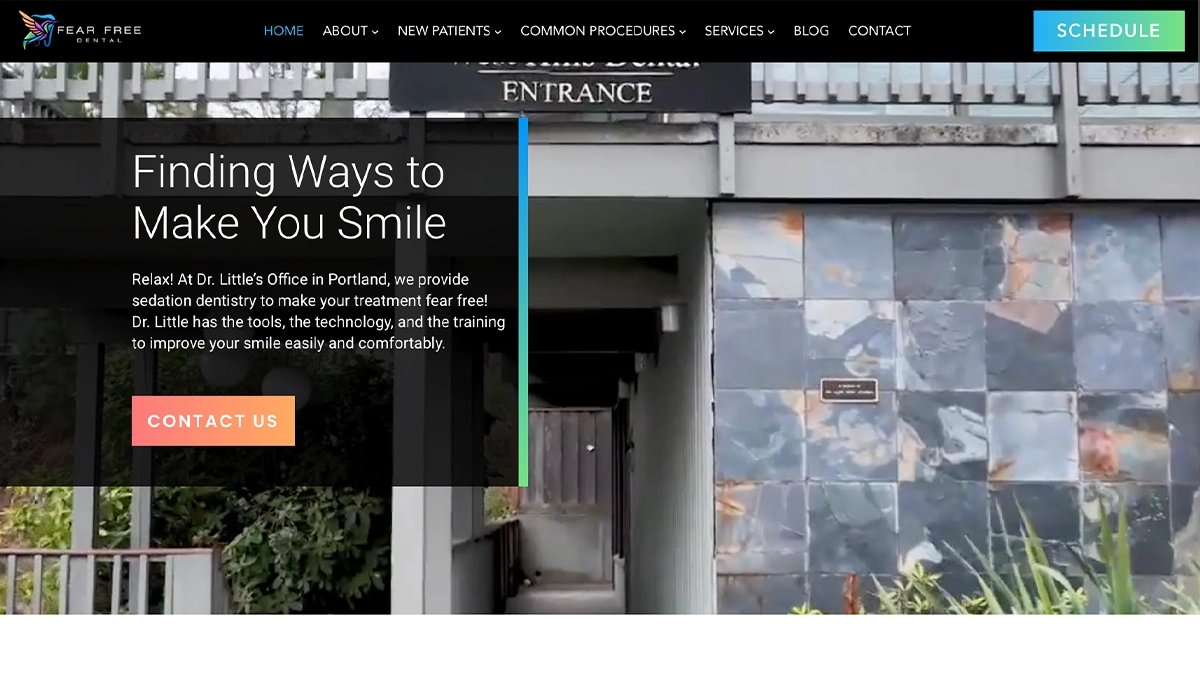Click the blue-green gradient vertical bar
This screenshot has height=675, width=1200.
523,302
